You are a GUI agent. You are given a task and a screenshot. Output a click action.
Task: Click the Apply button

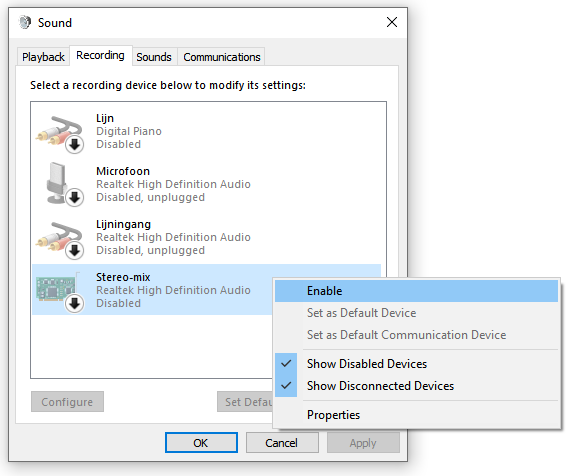pos(363,443)
